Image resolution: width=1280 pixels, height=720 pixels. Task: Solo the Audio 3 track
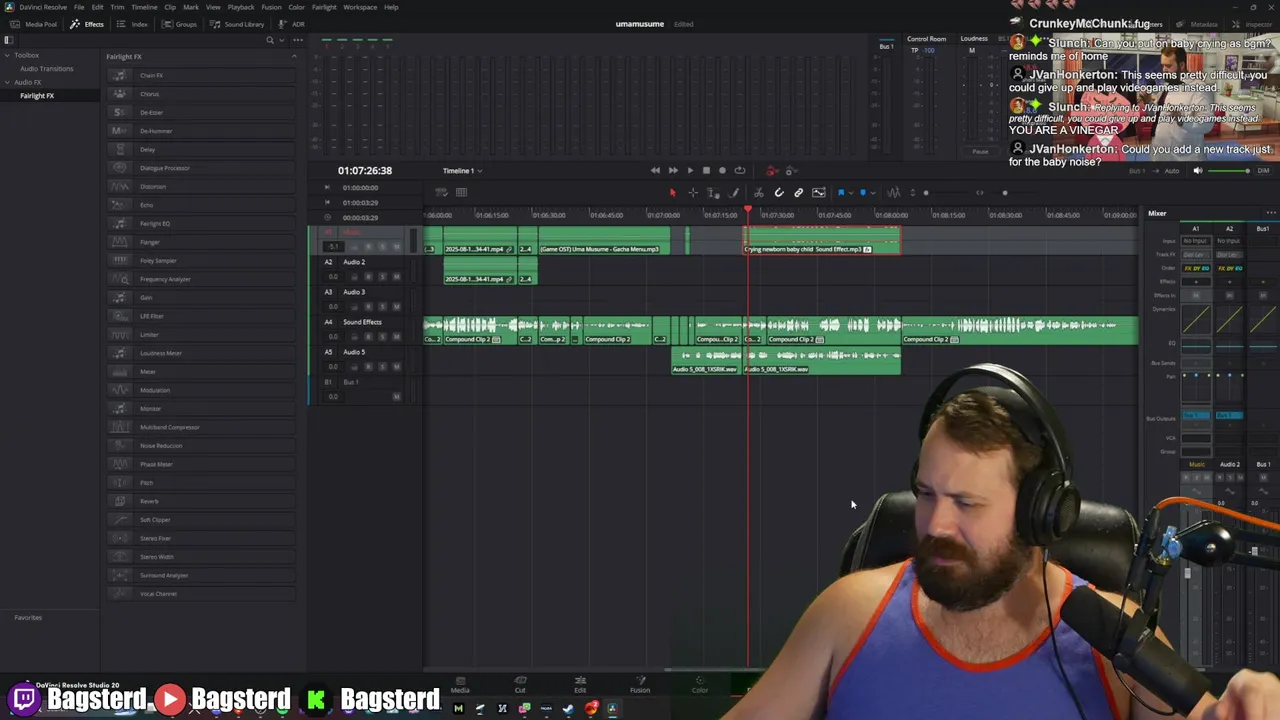[x=382, y=307]
